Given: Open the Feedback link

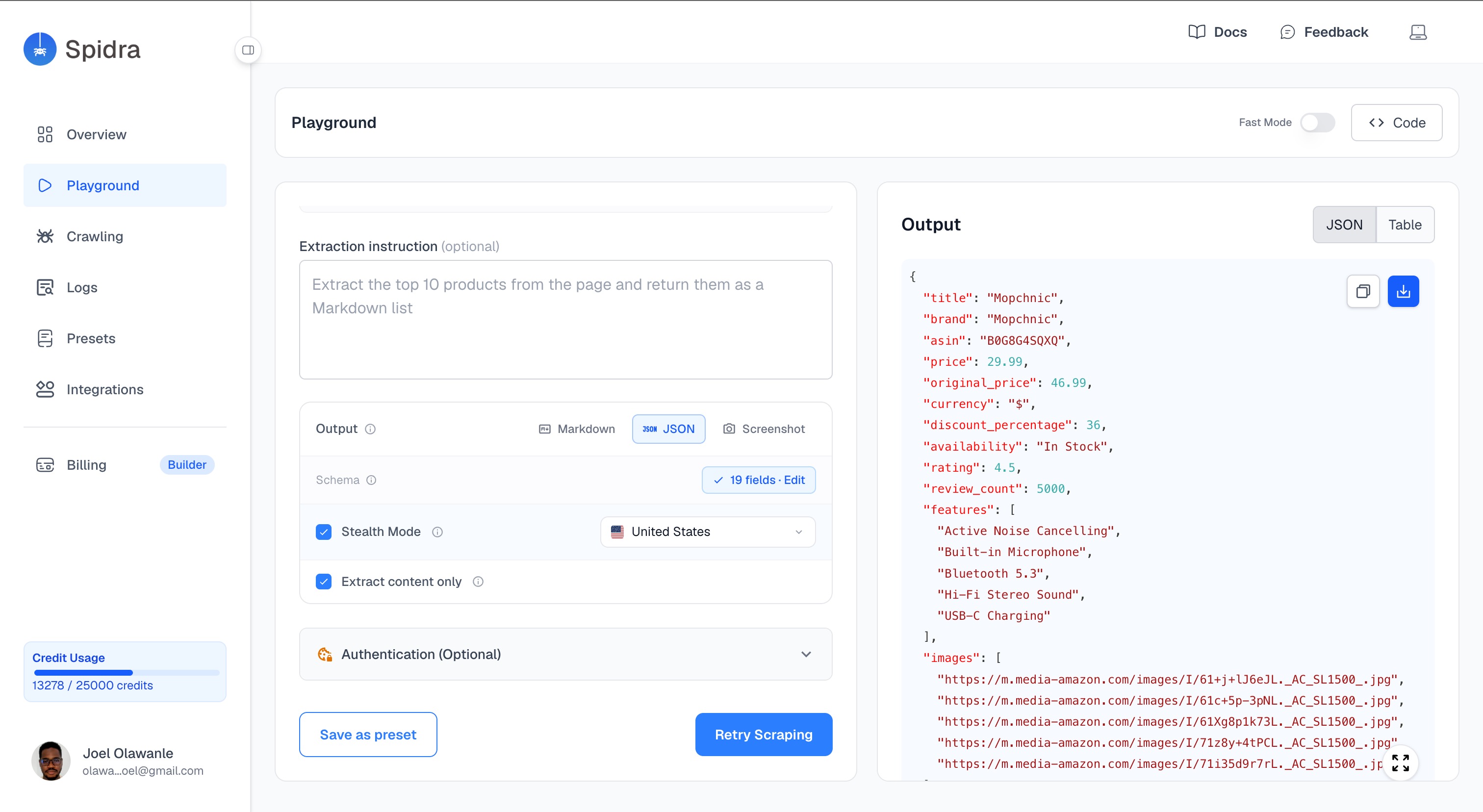Looking at the screenshot, I should [x=1324, y=32].
